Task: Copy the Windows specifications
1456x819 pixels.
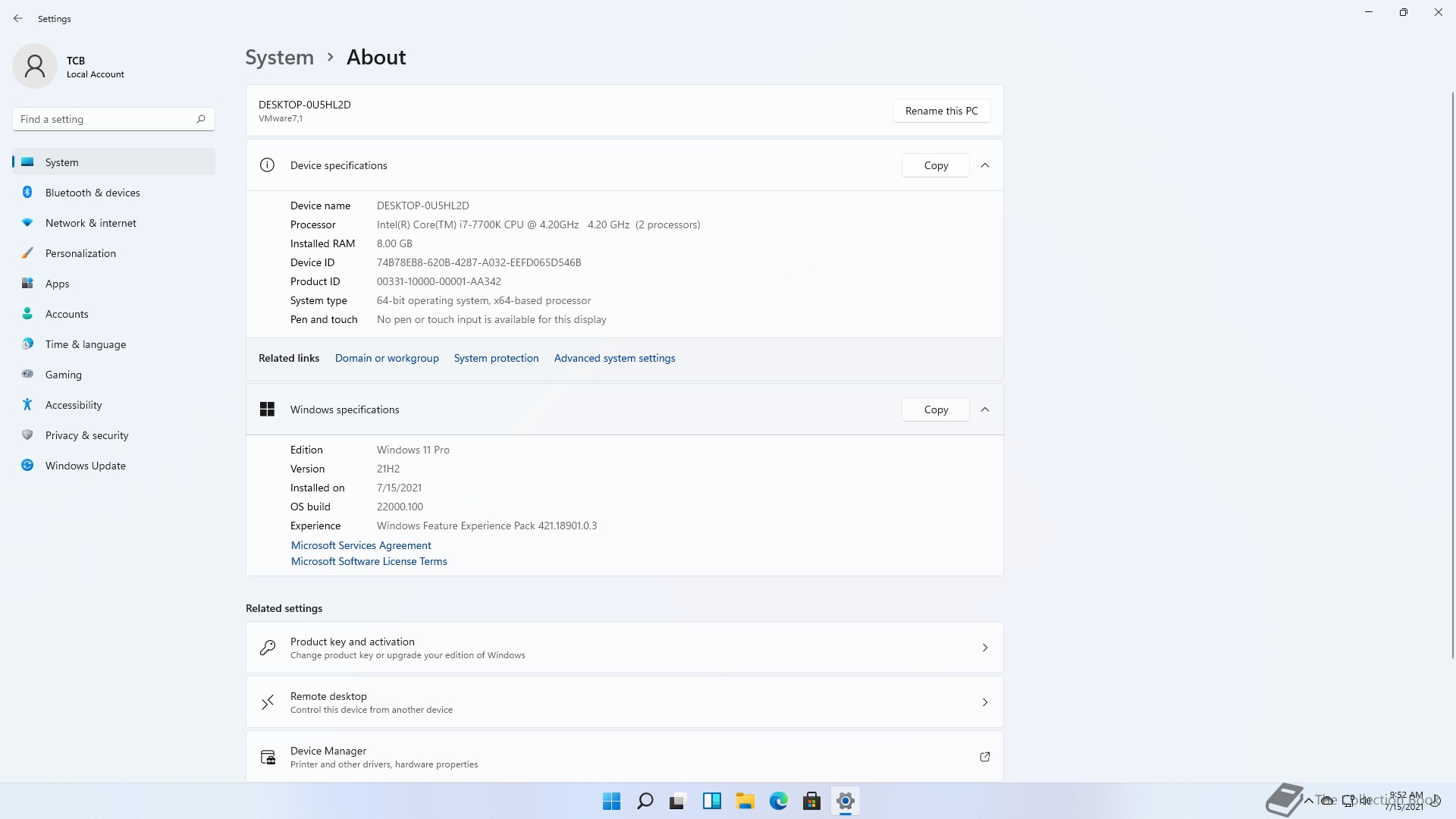Action: pyautogui.click(x=936, y=409)
